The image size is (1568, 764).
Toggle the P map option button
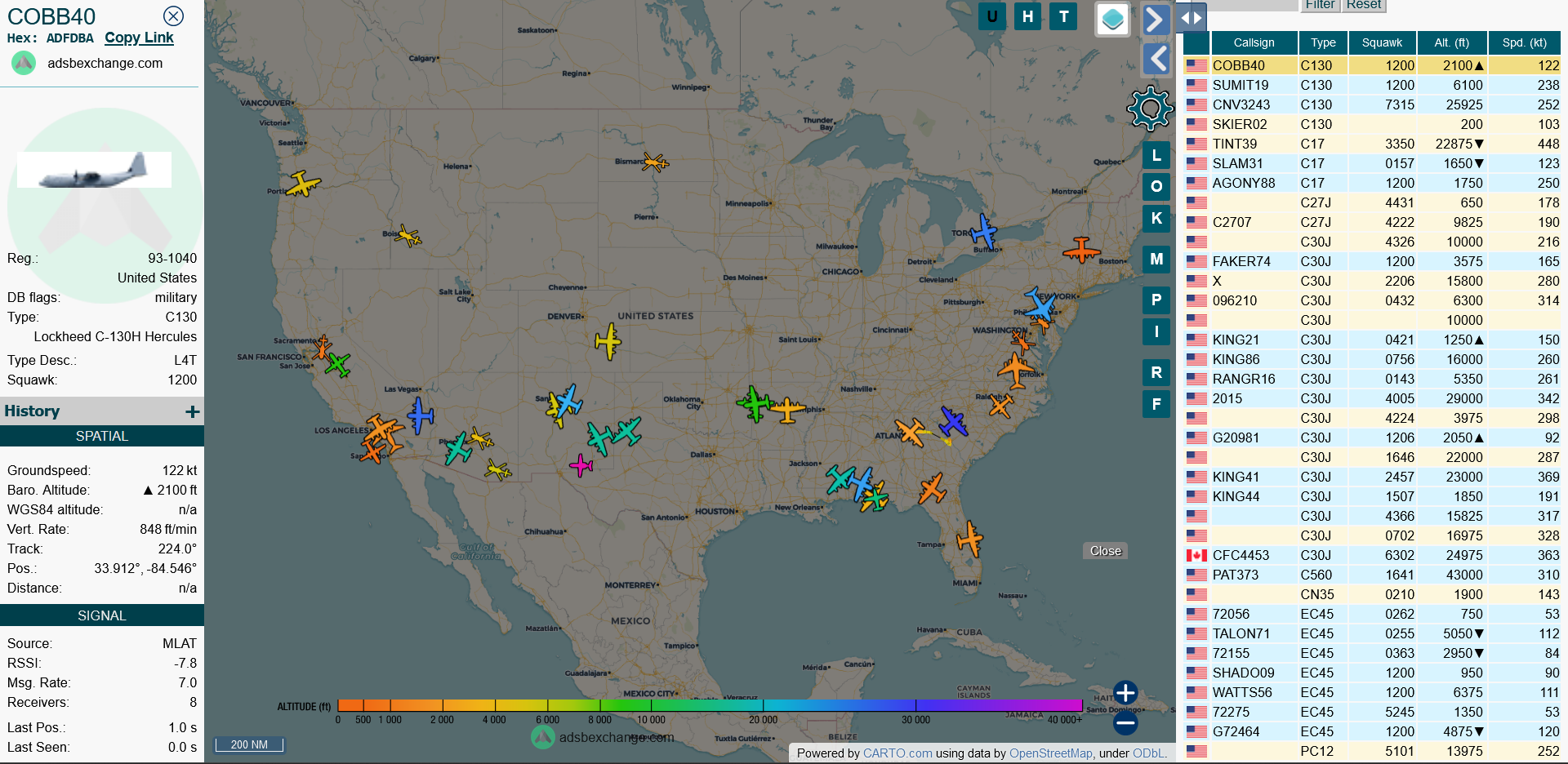(1156, 300)
